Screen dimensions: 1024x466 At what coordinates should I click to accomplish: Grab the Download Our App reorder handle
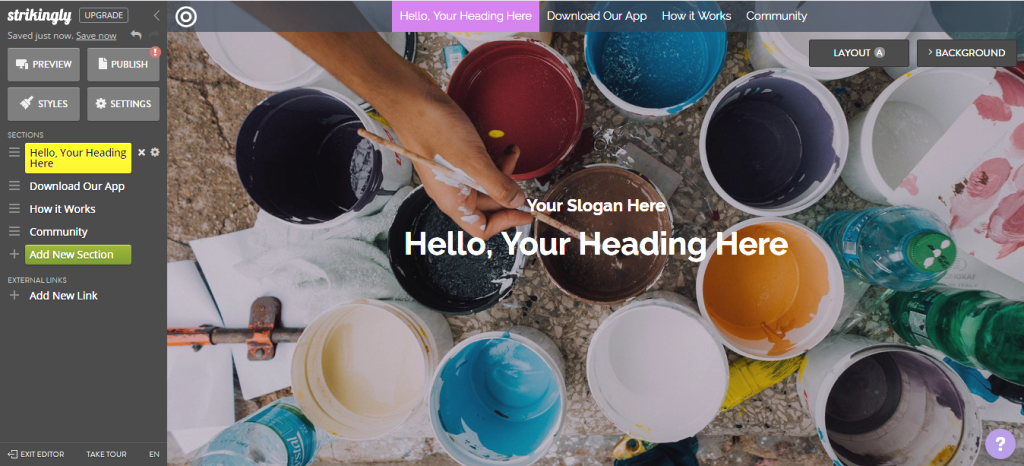coord(14,186)
